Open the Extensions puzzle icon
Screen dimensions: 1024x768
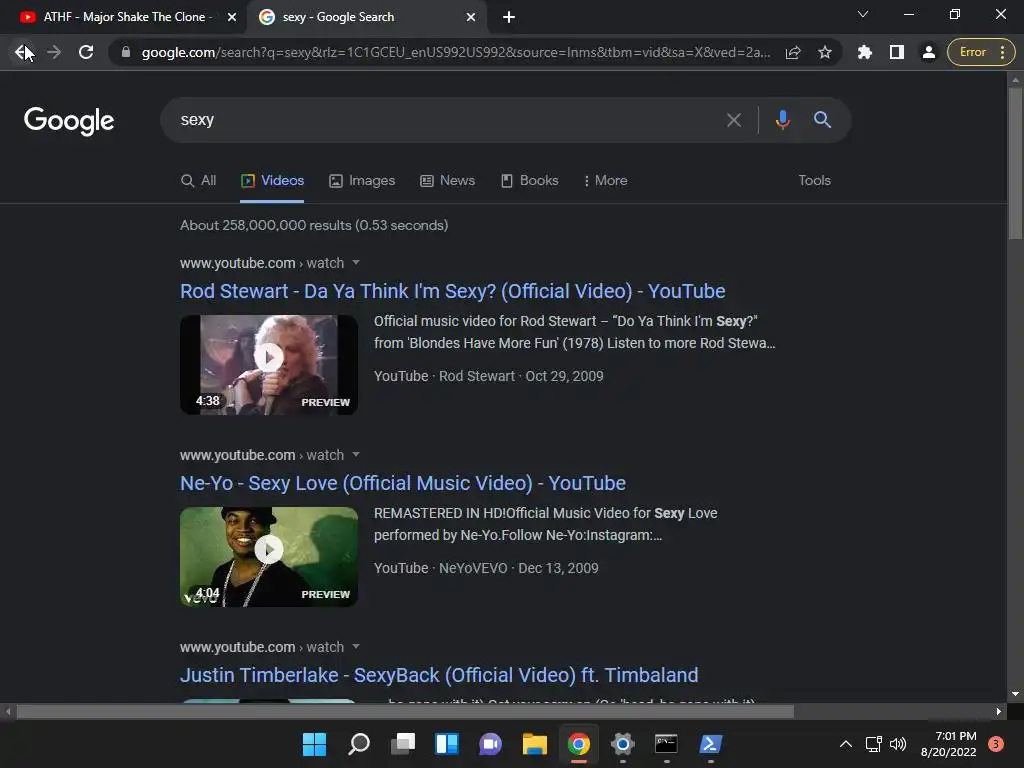[865, 52]
